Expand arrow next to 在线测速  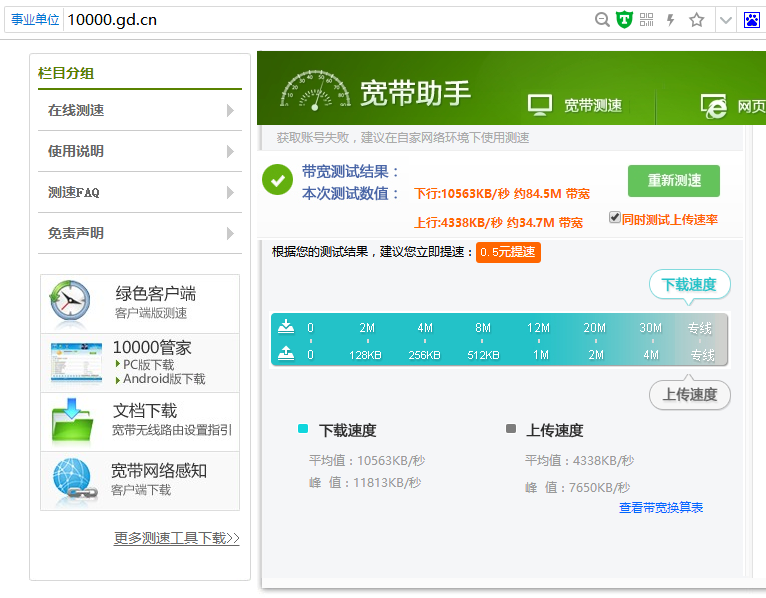[x=230, y=111]
